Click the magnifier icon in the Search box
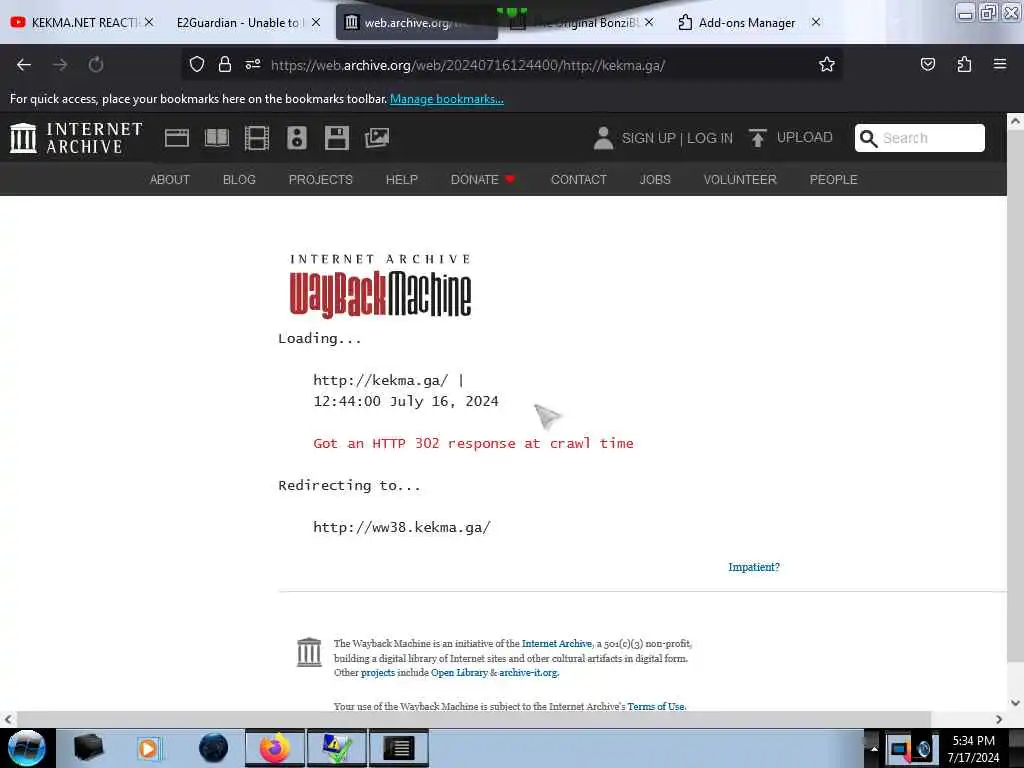This screenshot has height=768, width=1024. pos(869,138)
